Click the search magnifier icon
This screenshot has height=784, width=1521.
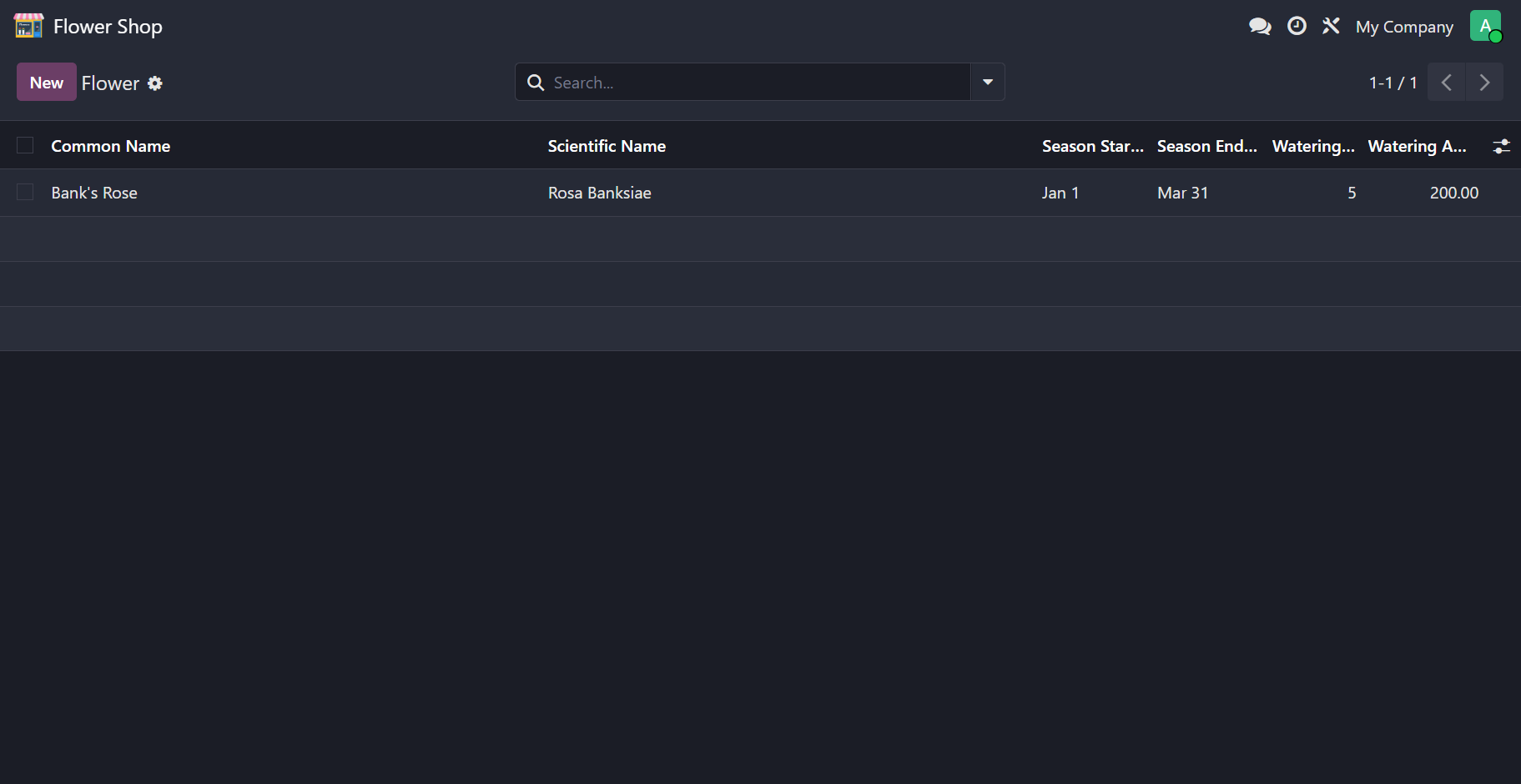(x=536, y=83)
